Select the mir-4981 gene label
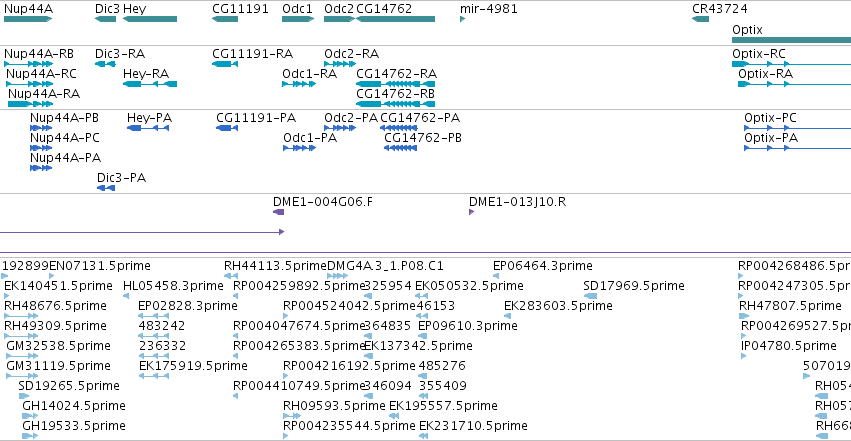Viewport: 851px width, 441px height. point(488,9)
